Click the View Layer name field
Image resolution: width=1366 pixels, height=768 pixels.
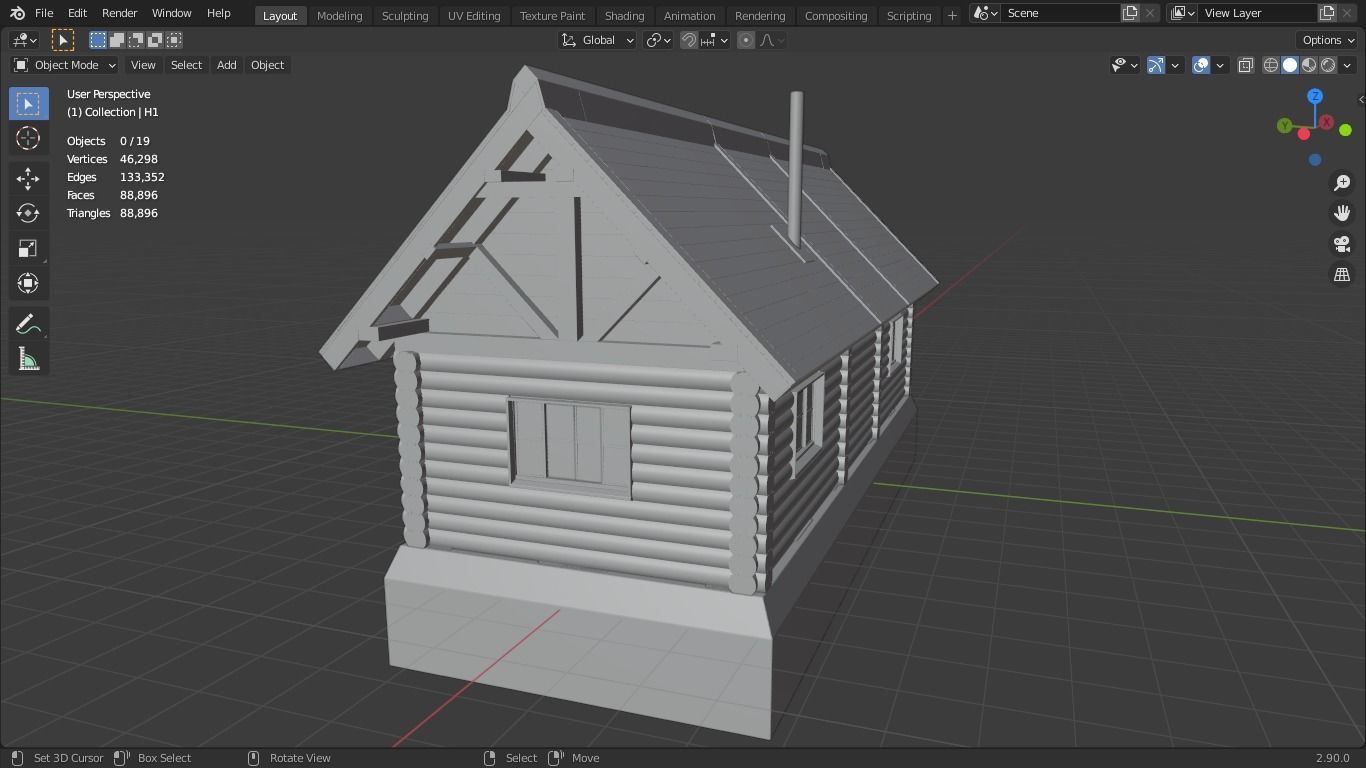coord(1257,13)
